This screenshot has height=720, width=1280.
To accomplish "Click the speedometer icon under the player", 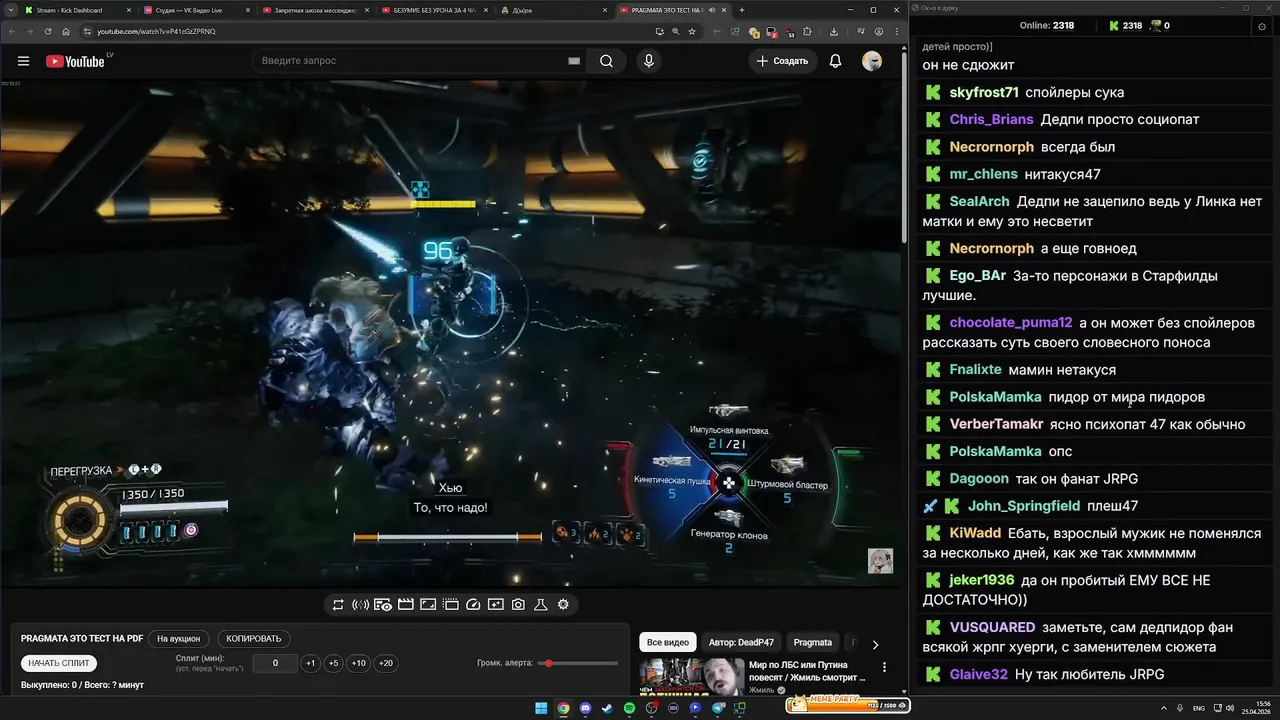I will (474, 604).
